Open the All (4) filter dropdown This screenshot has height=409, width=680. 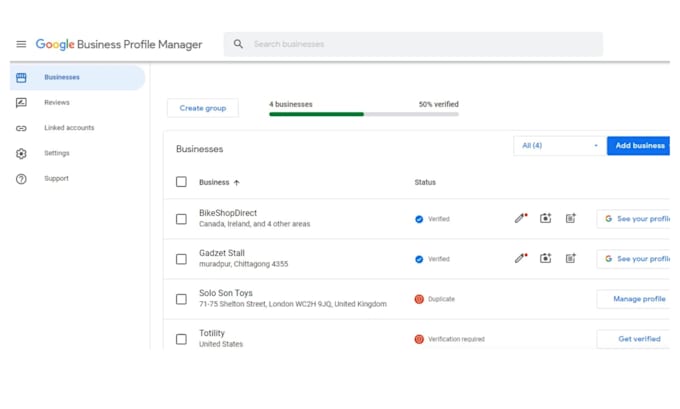coord(559,146)
